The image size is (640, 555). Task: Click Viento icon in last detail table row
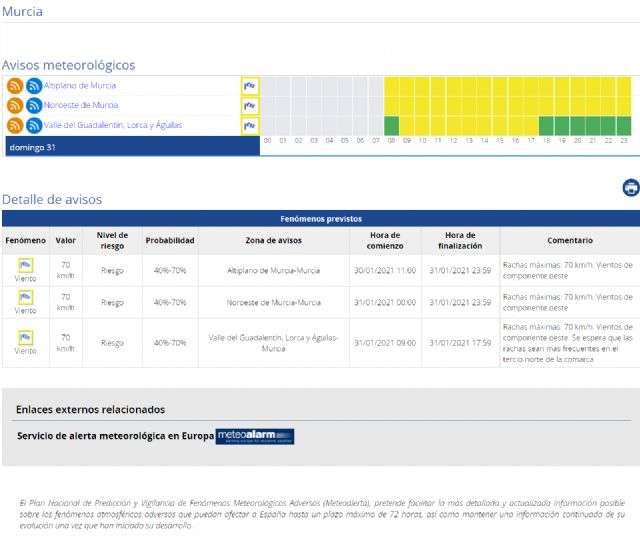[25, 338]
